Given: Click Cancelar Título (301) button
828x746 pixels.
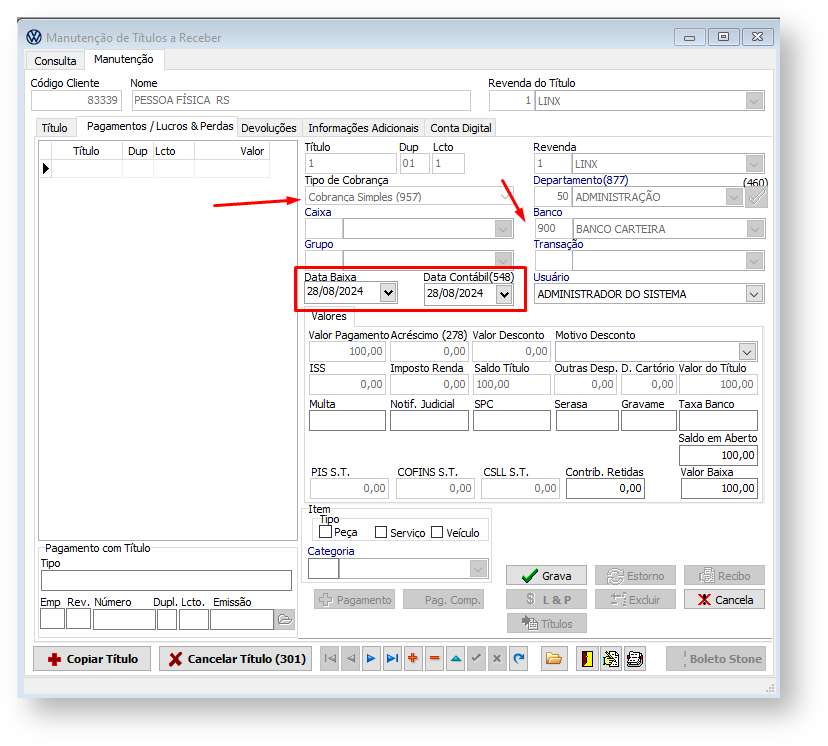Looking at the screenshot, I should (x=236, y=659).
